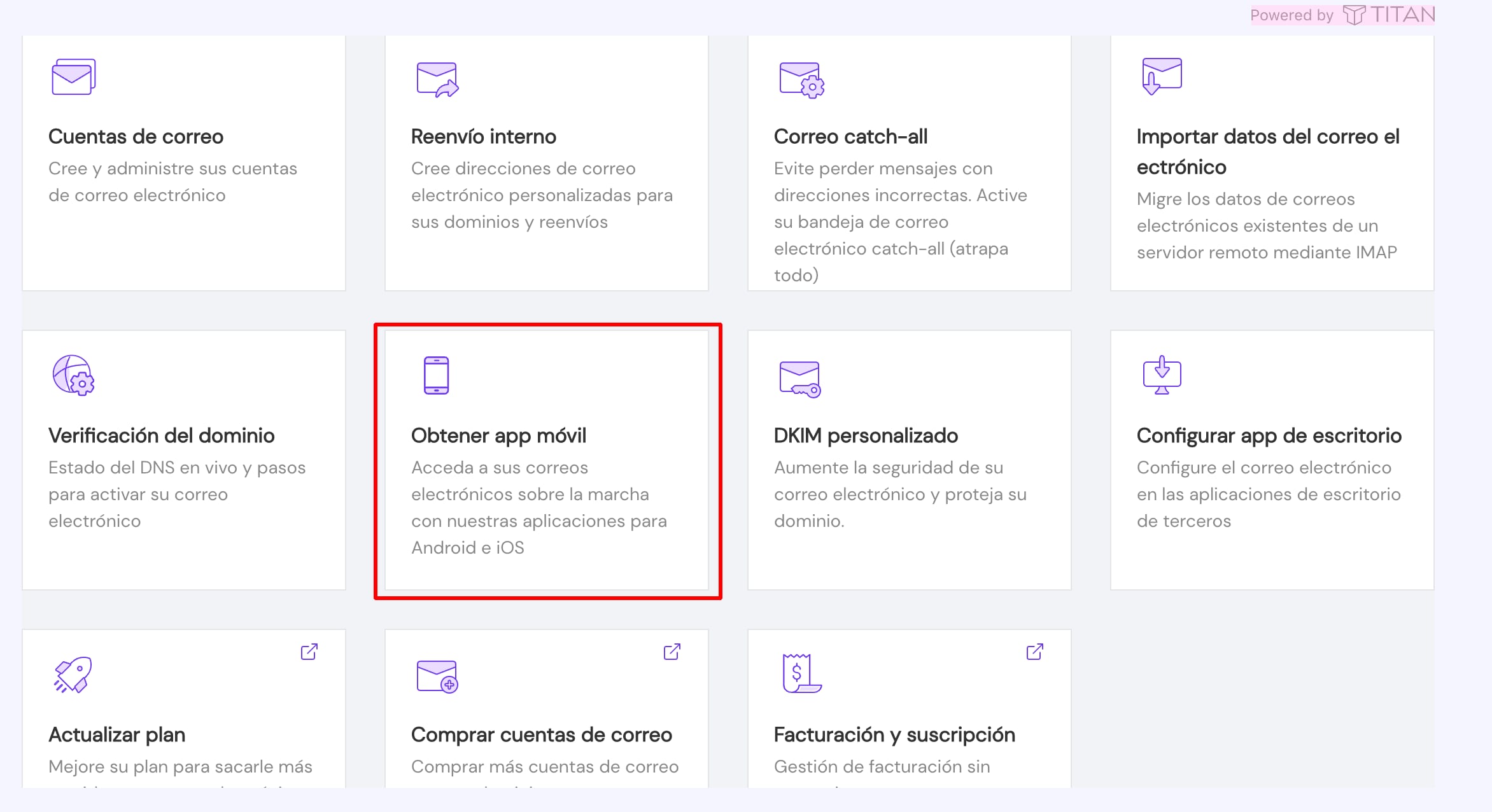The height and width of the screenshot is (812, 1492).
Task: Open the Correo catch-all title
Action: coord(850,136)
